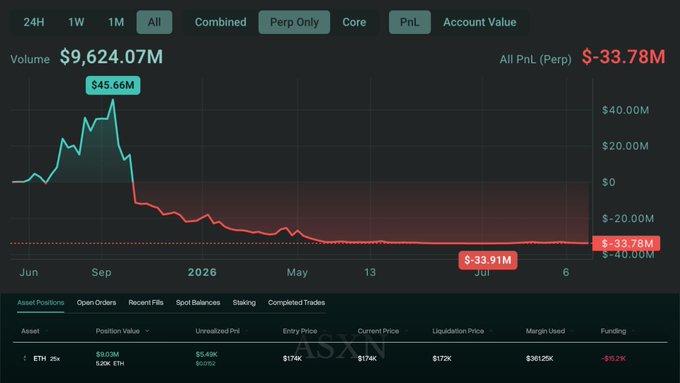Click the $-20.00M y-axis label
Image resolution: width=680 pixels, height=383 pixels.
628,219
